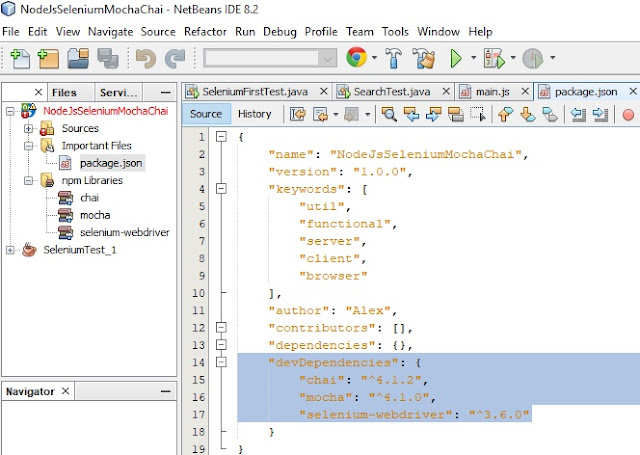This screenshot has width=640, height=455.
Task: Select the selenium-webdriver library node
Action: [x=124, y=233]
